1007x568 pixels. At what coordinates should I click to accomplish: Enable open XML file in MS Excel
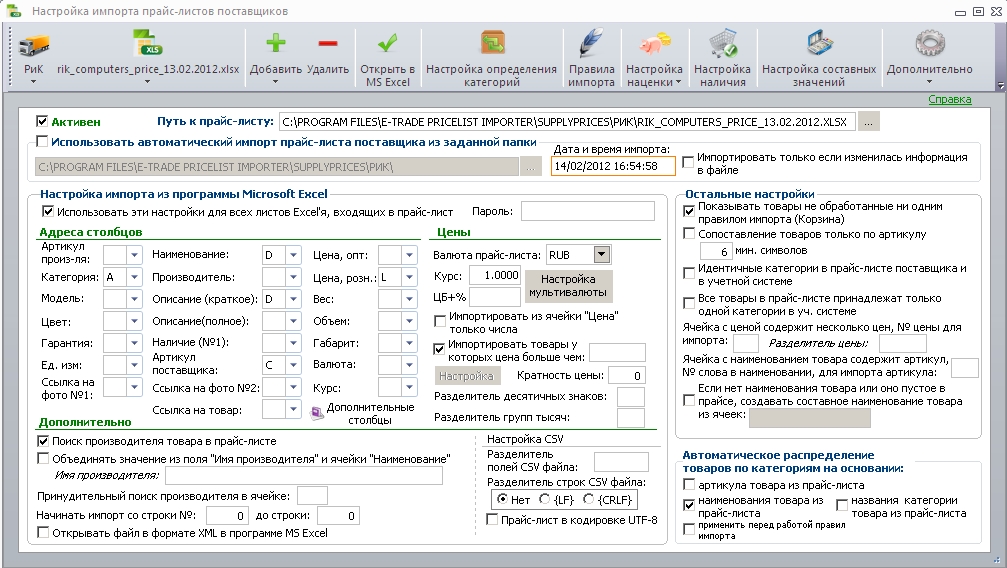pyautogui.click(x=42, y=533)
